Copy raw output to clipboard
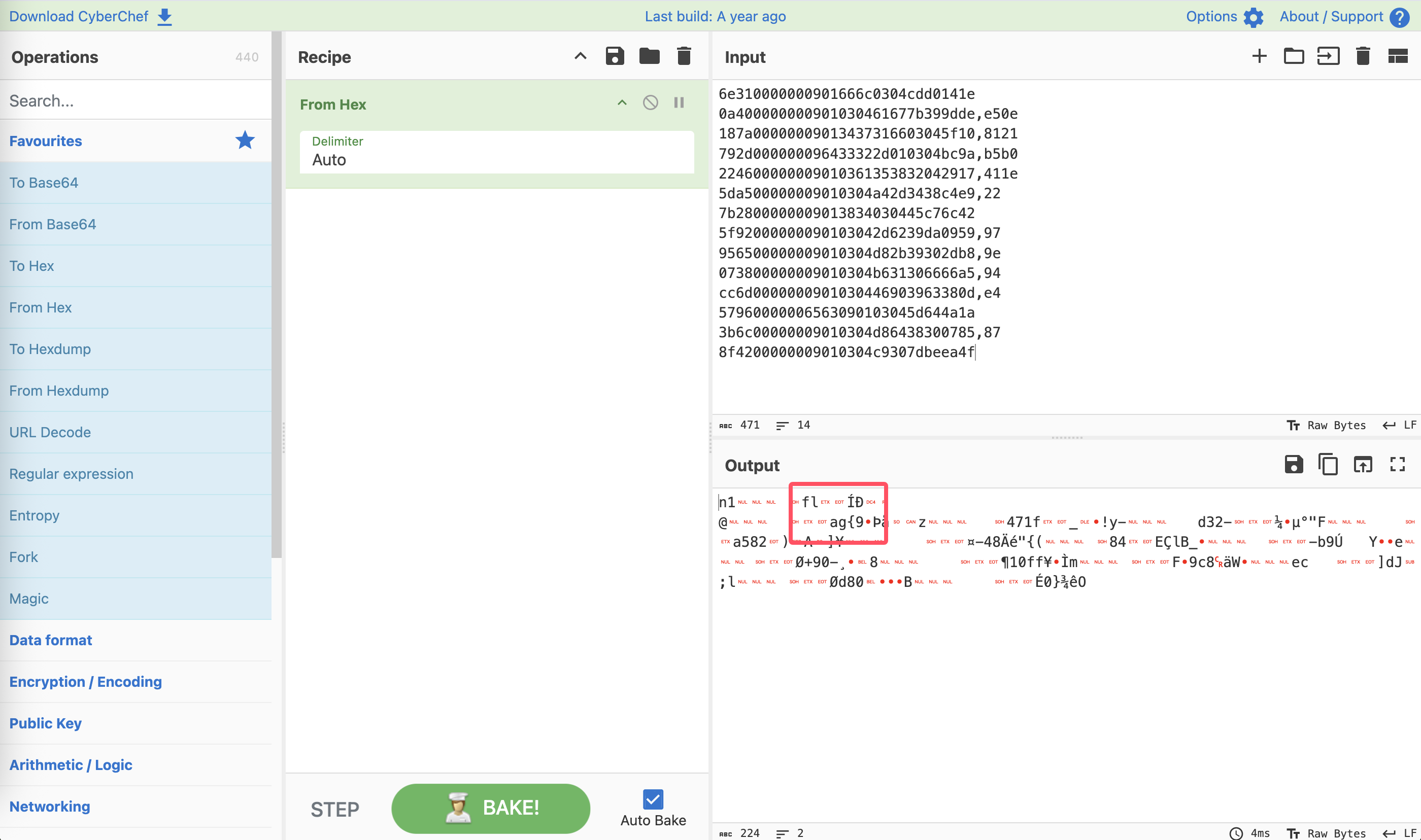The width and height of the screenshot is (1421, 840). [x=1328, y=464]
